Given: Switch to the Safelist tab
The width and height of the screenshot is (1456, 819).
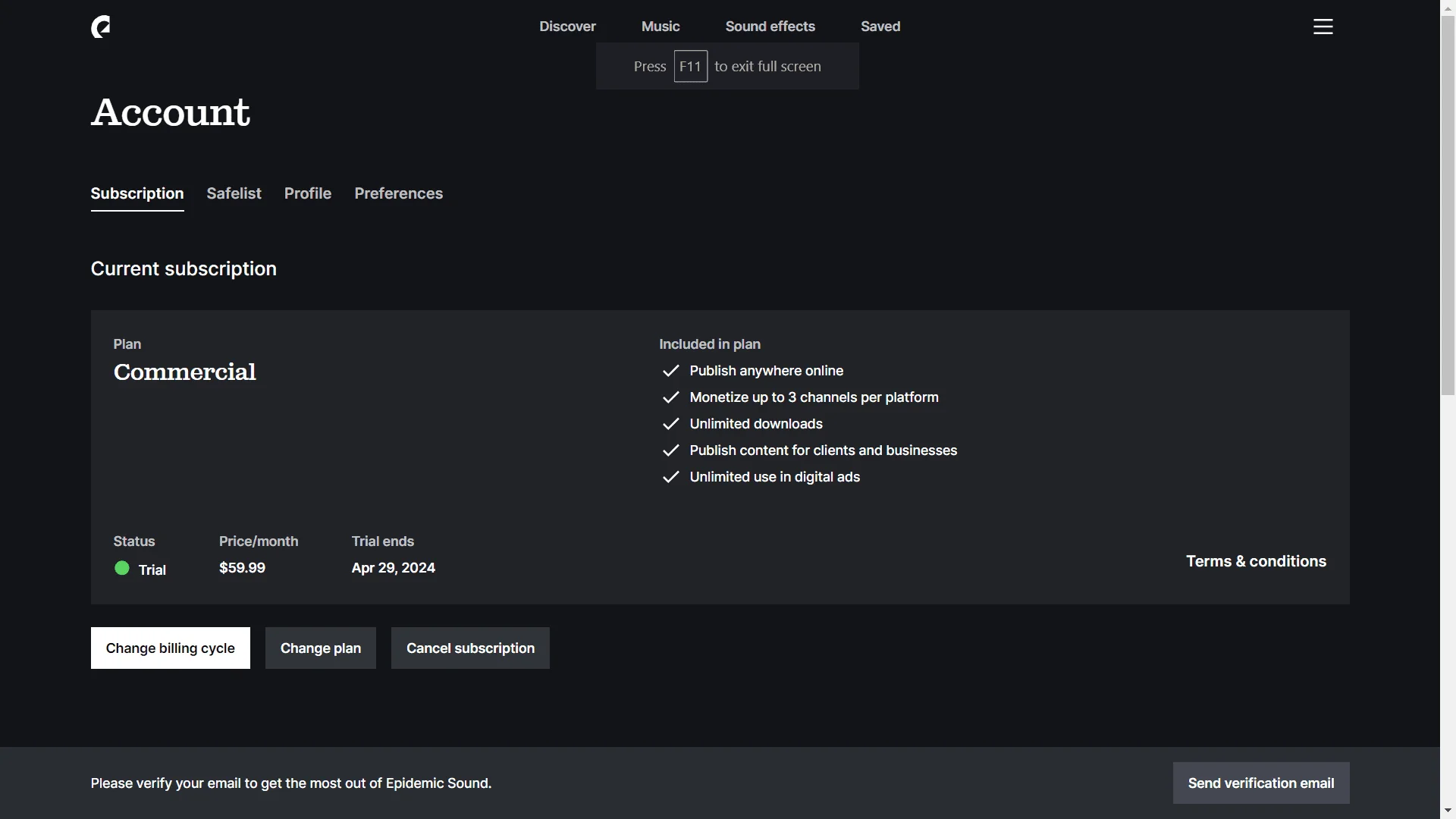Looking at the screenshot, I should (234, 193).
